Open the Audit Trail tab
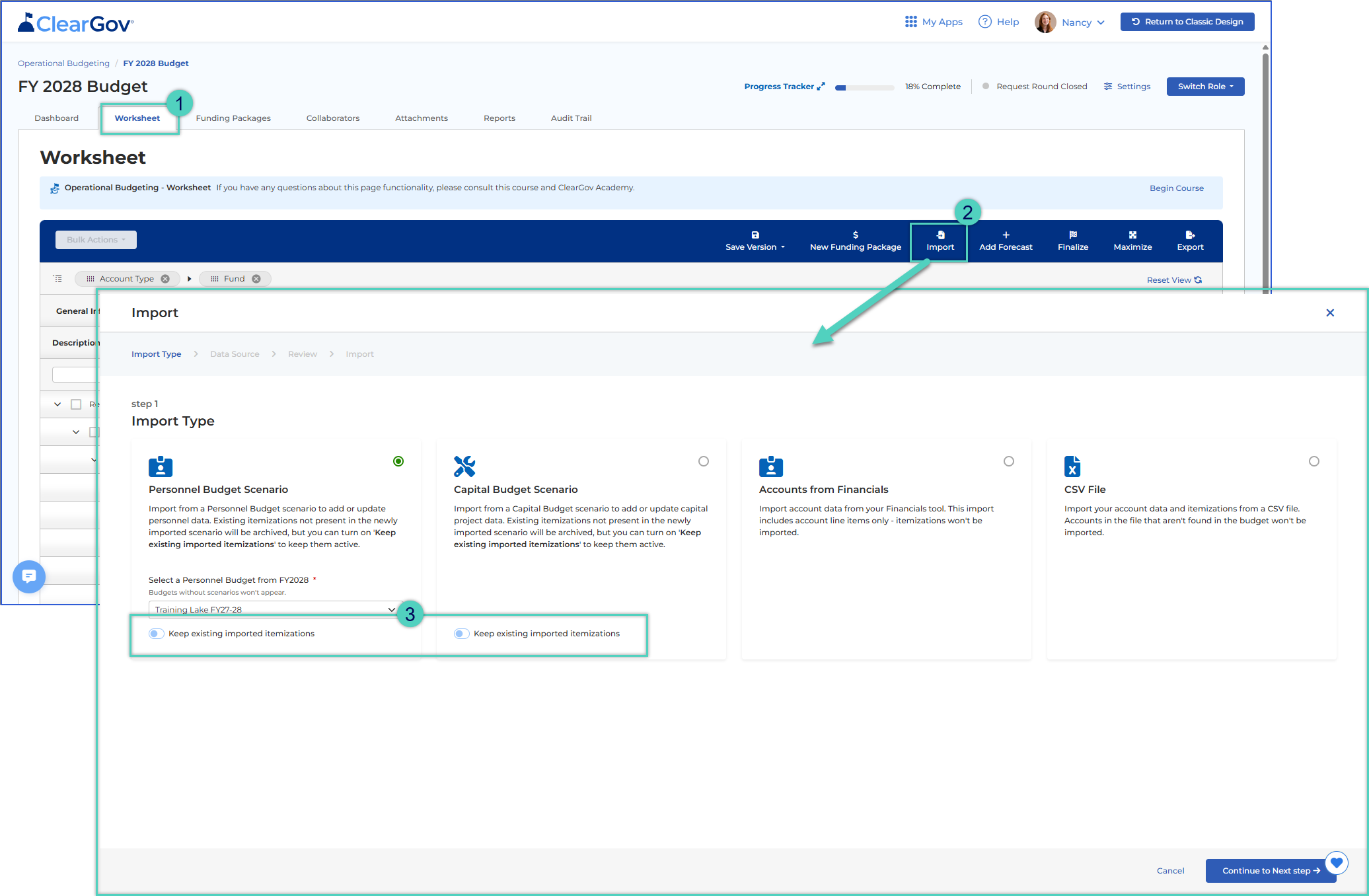The image size is (1369, 896). [x=572, y=118]
